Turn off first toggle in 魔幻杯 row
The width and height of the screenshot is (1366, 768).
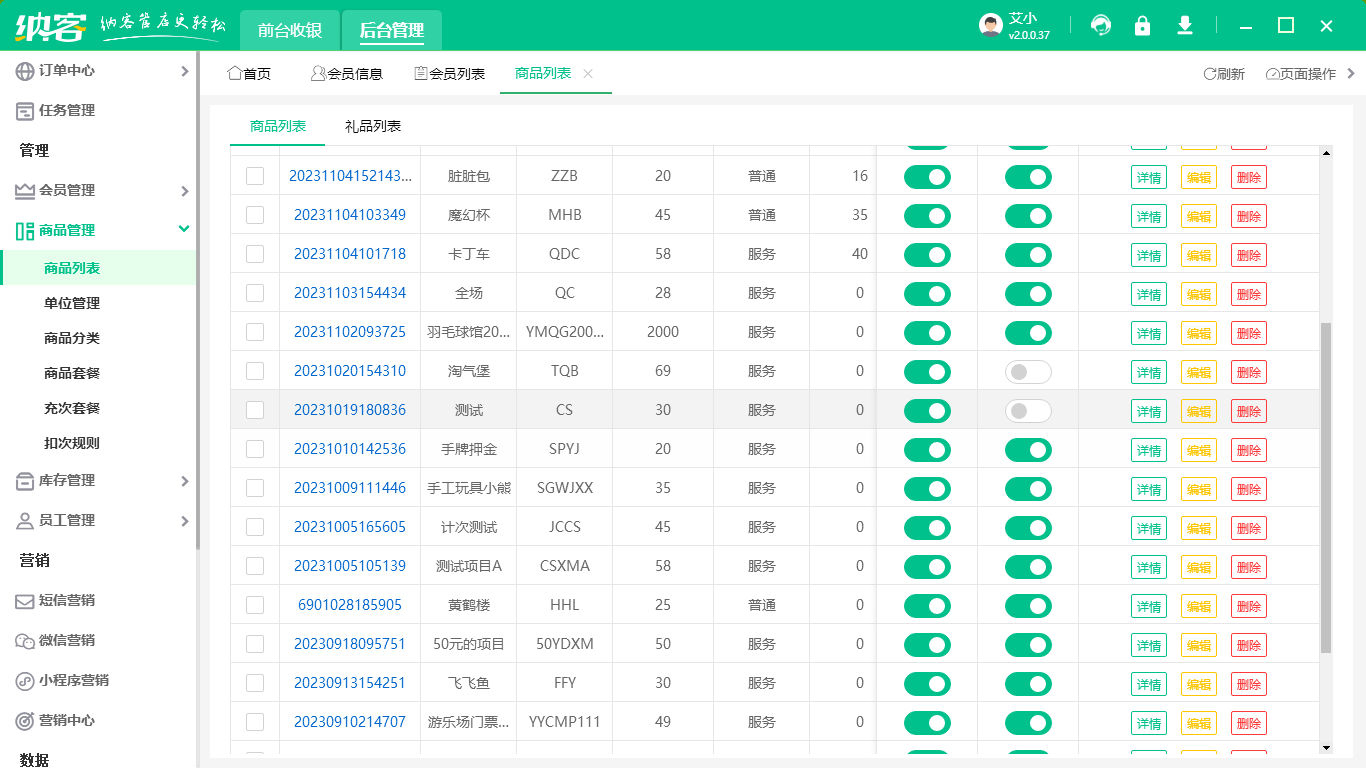tap(927, 216)
